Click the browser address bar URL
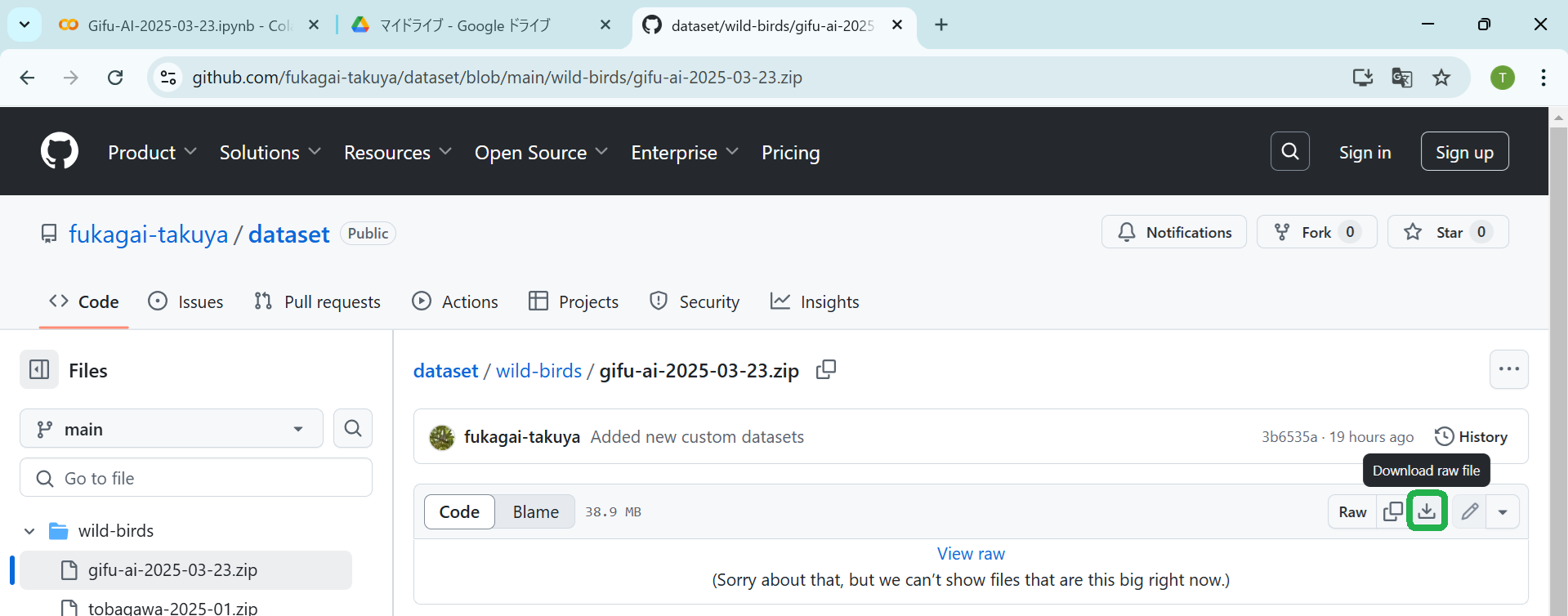Viewport: 1568px width, 616px height. [497, 78]
